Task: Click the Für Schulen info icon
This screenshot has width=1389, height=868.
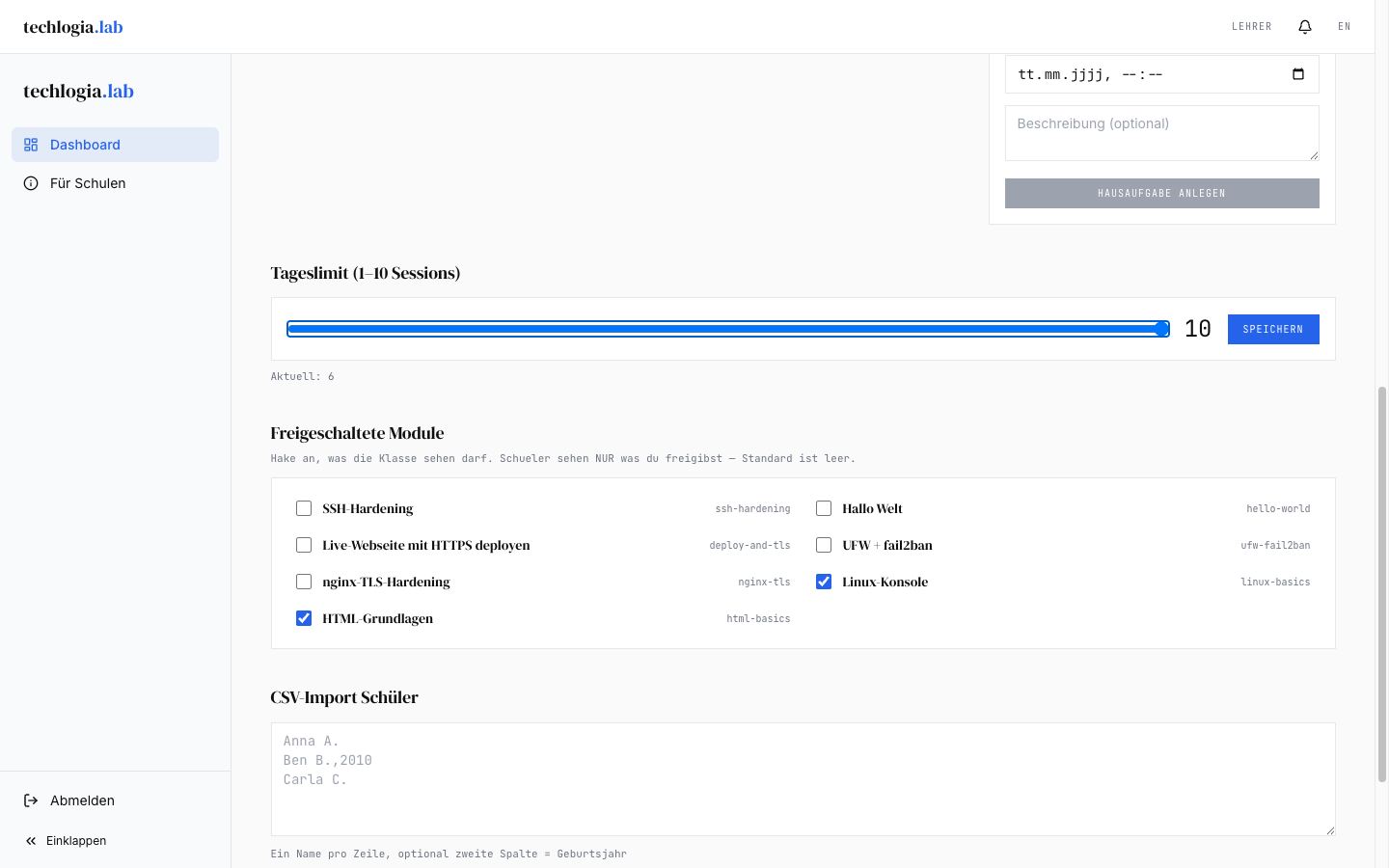Action: 31,183
